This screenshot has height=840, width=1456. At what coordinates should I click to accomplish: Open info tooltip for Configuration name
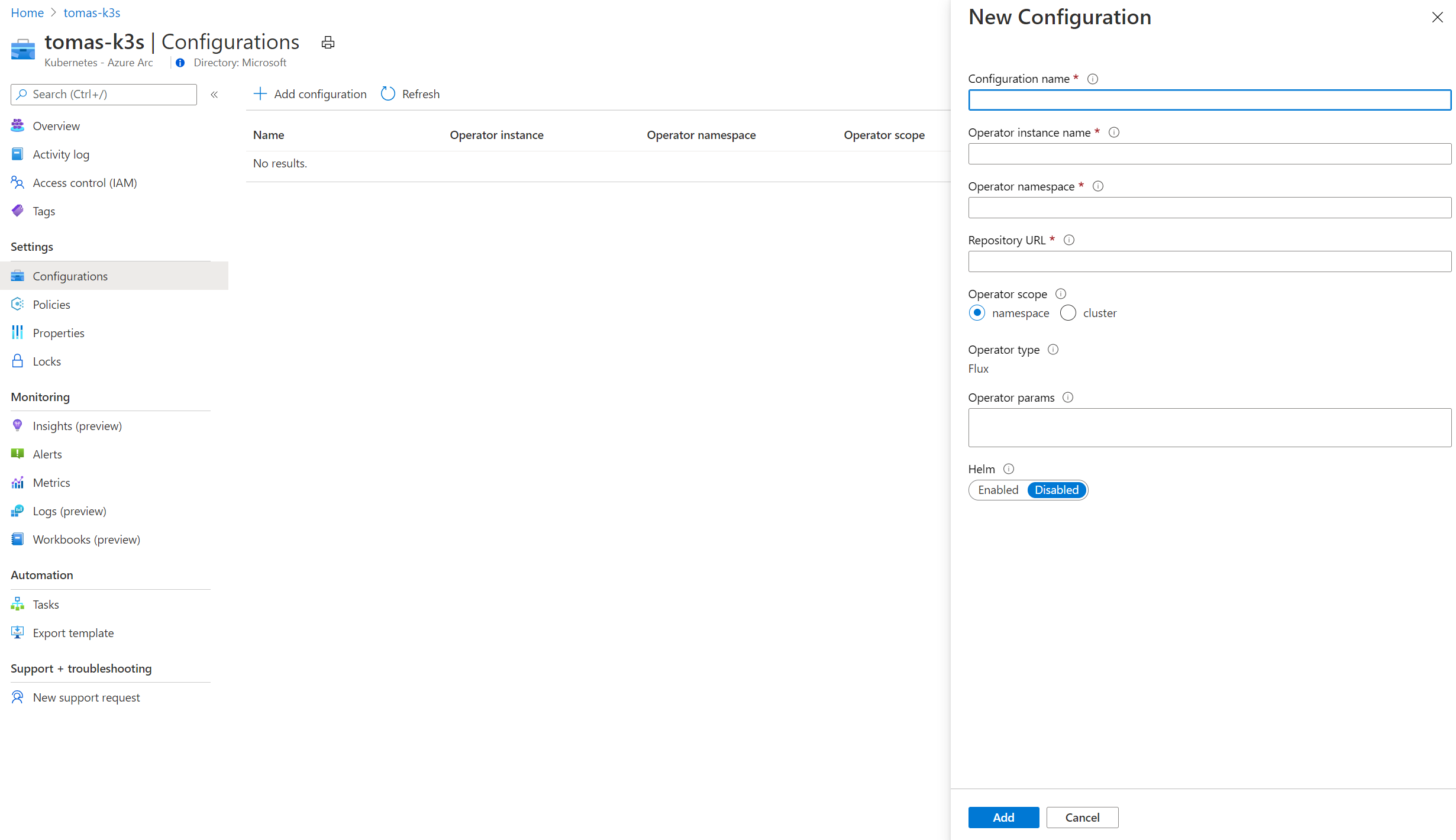click(1093, 79)
